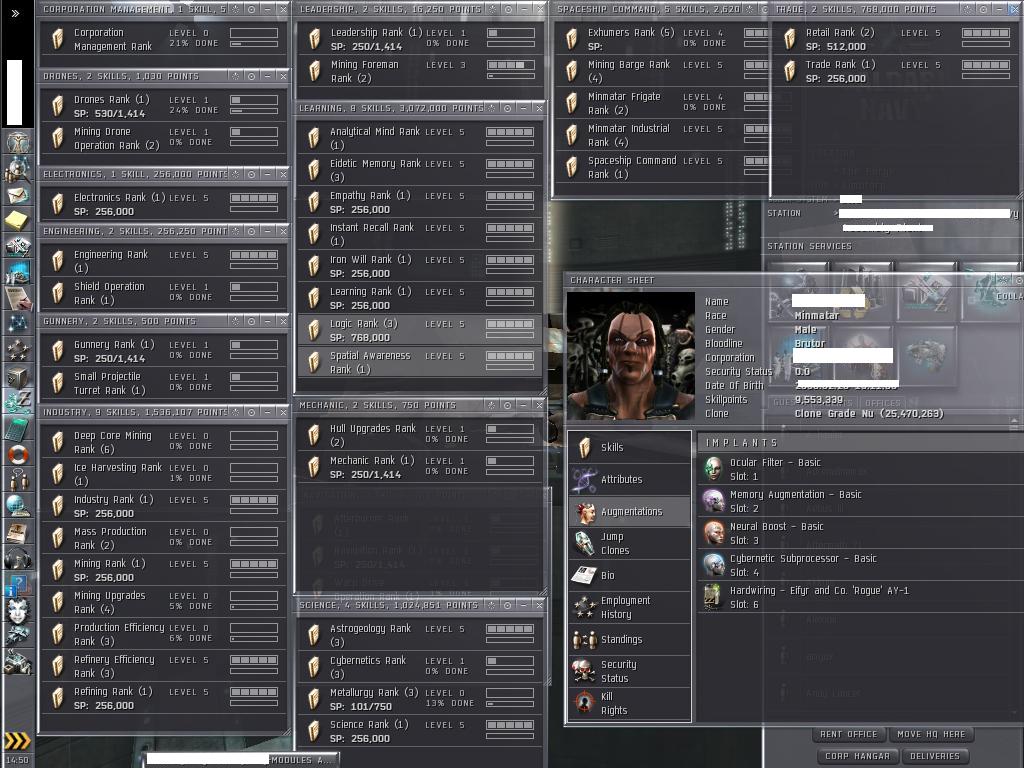The image size is (1024, 768).
Task: Toggle pin on the Engineering window
Action: (251, 231)
